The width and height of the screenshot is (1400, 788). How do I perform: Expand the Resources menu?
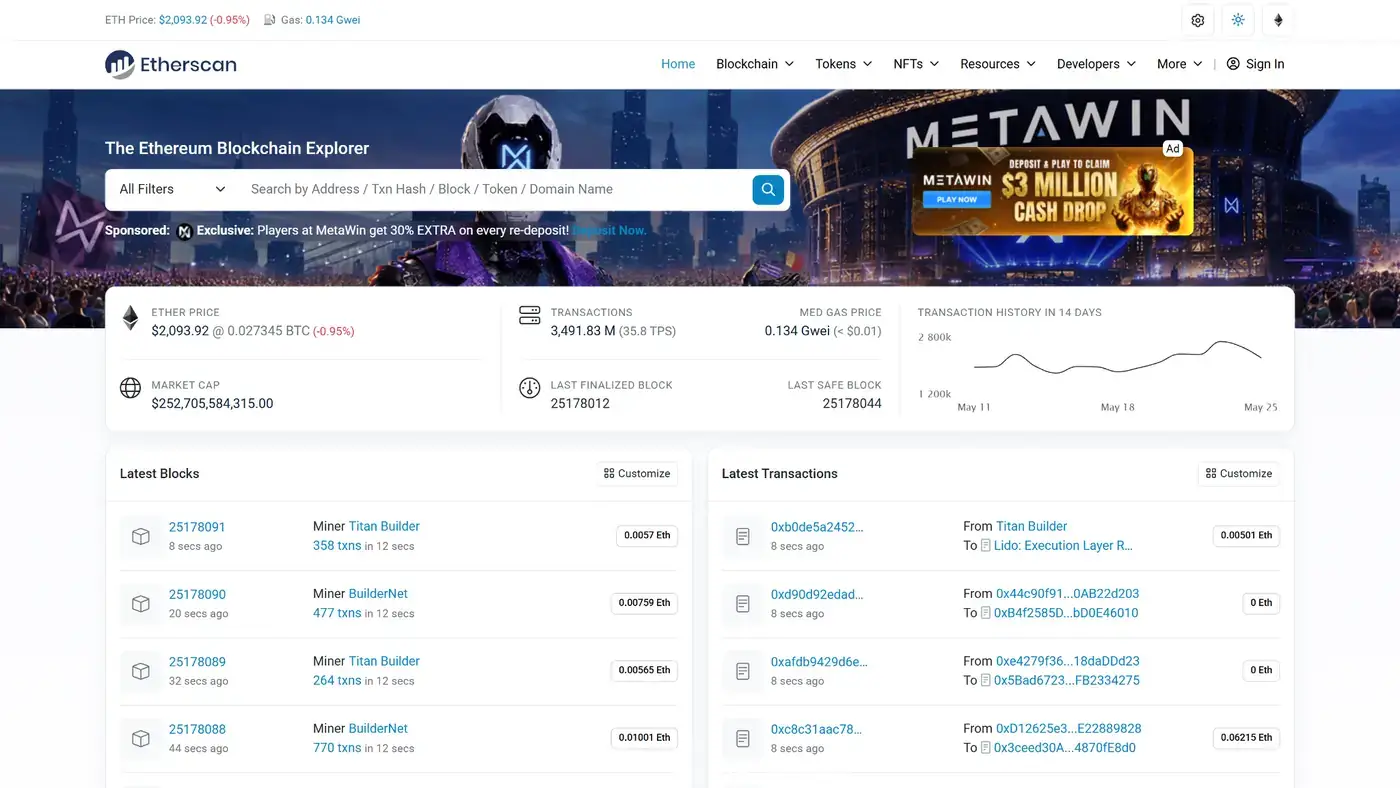click(x=998, y=64)
